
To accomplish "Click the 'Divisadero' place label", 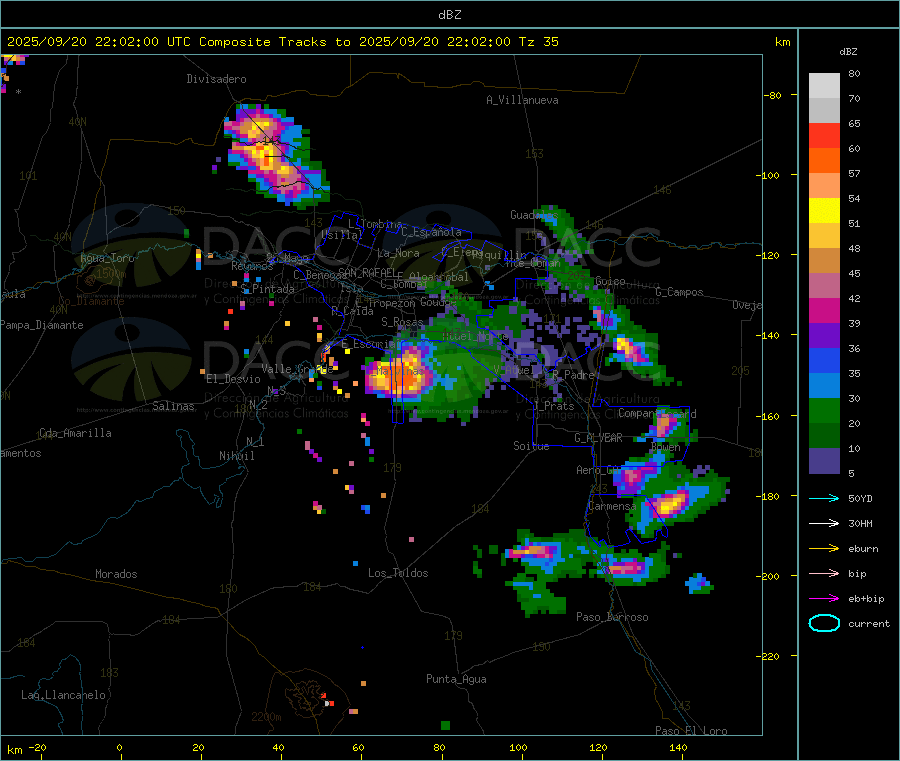I will [216, 79].
